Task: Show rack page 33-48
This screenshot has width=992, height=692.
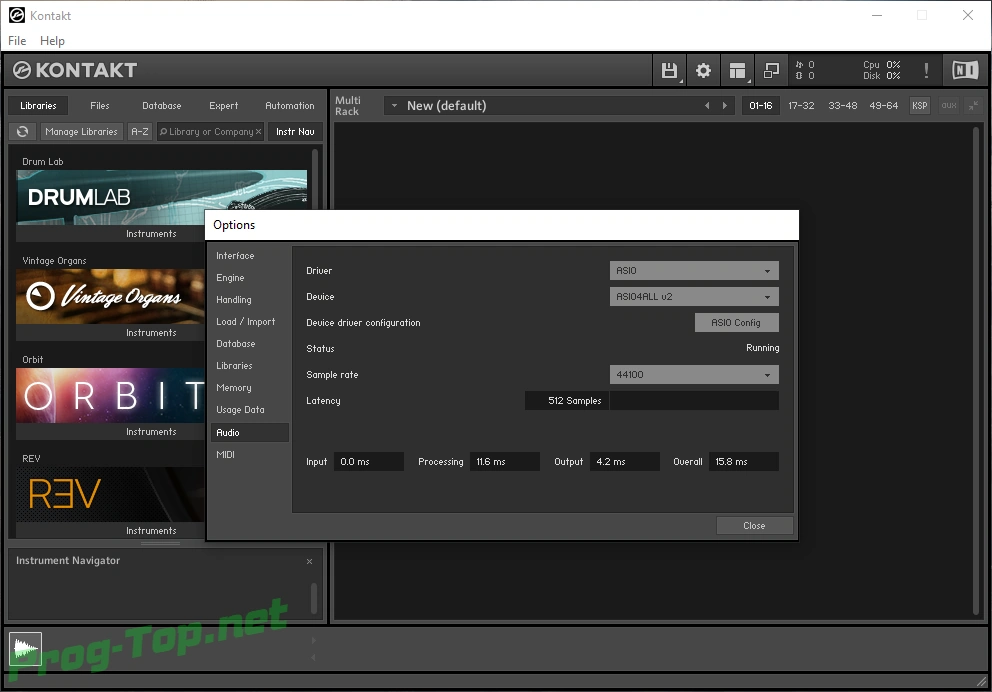Action: 843,106
